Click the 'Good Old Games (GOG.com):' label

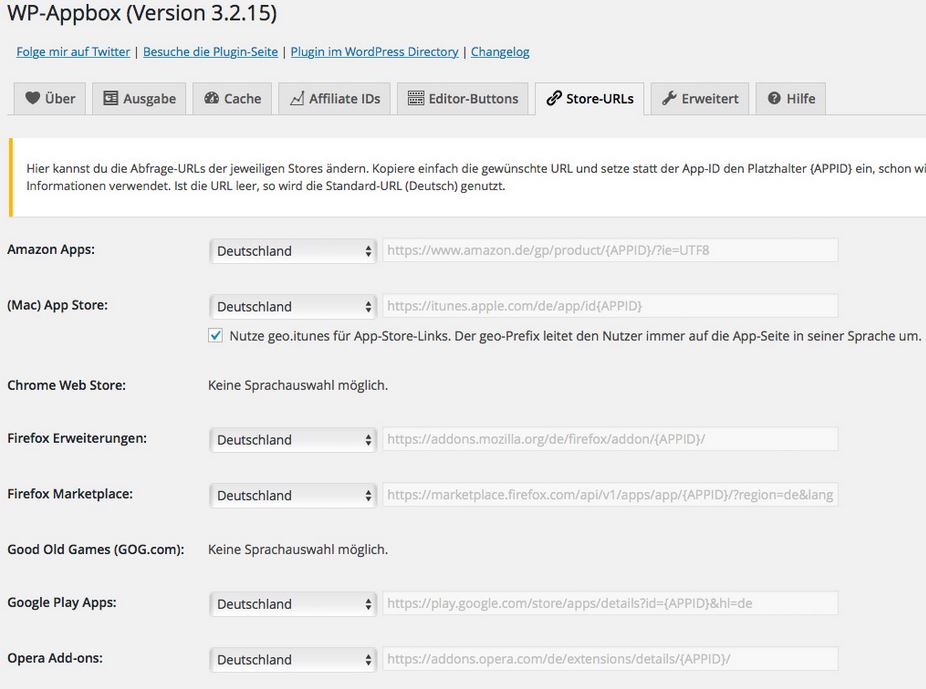[96, 550]
